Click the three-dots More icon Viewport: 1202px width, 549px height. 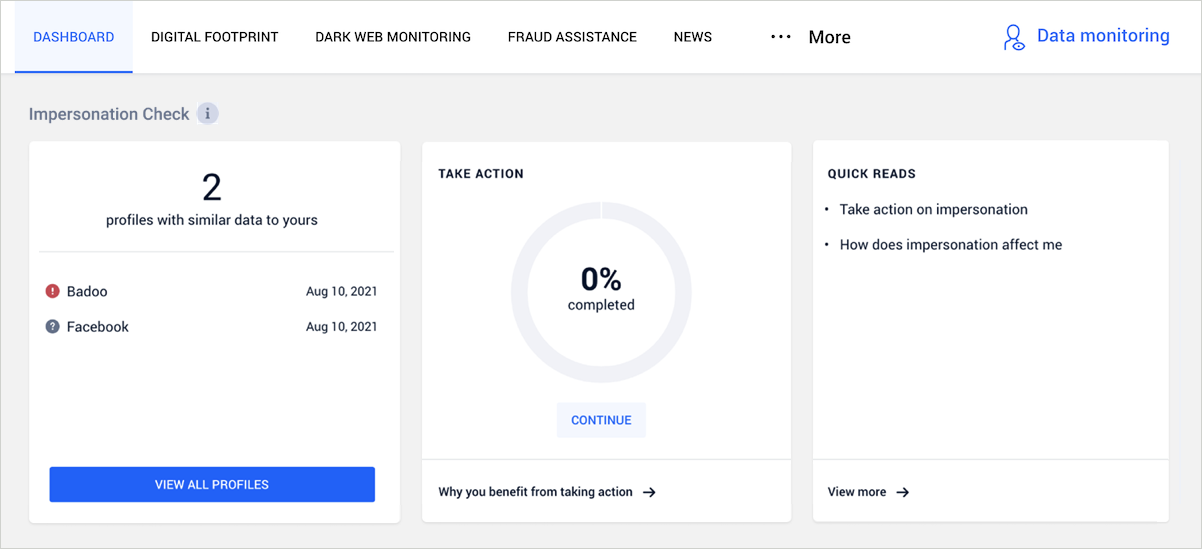781,37
